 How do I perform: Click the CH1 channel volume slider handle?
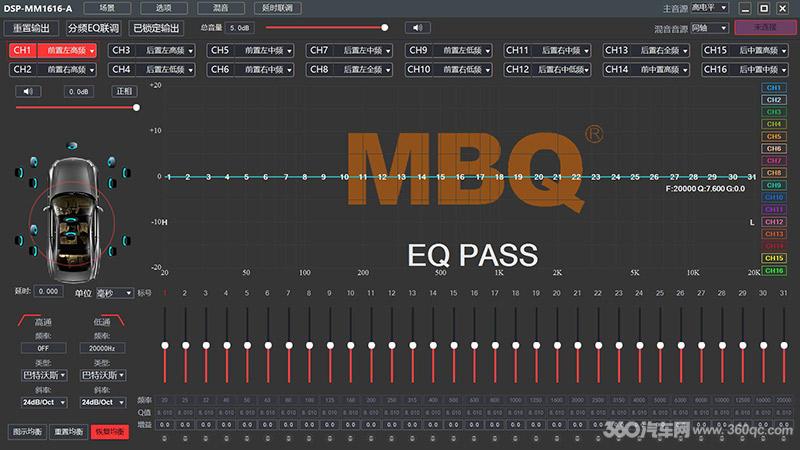point(136,108)
